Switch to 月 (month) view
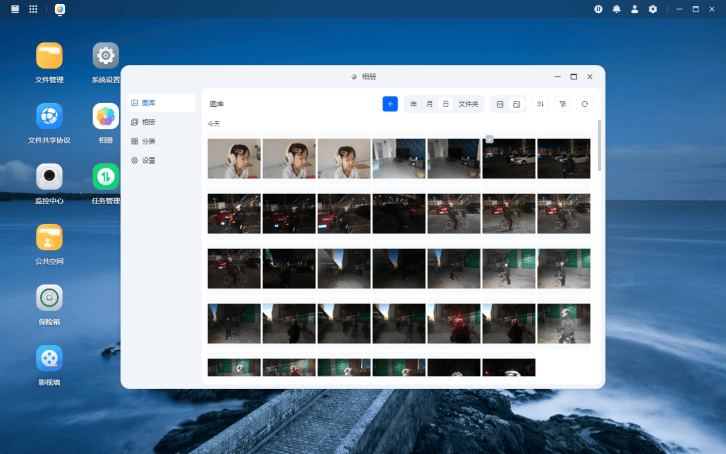The width and height of the screenshot is (726, 454). pos(430,104)
